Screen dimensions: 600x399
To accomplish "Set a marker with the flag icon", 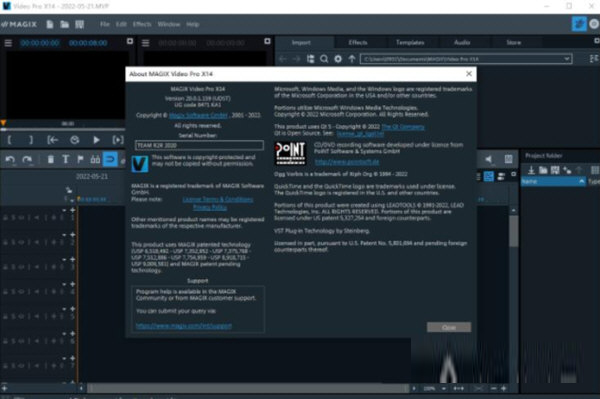I will (80, 159).
